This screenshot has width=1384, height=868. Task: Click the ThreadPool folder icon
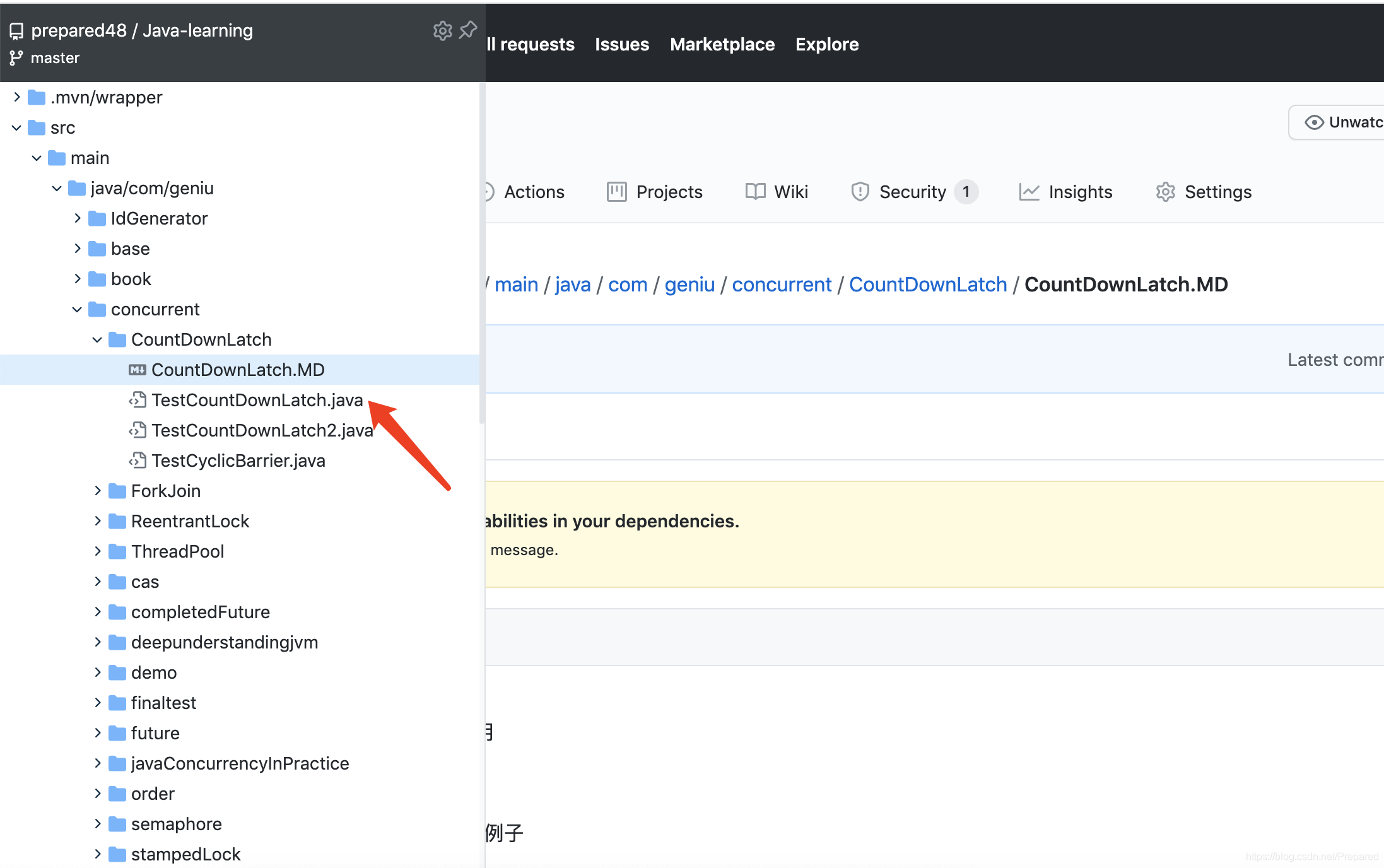117,551
